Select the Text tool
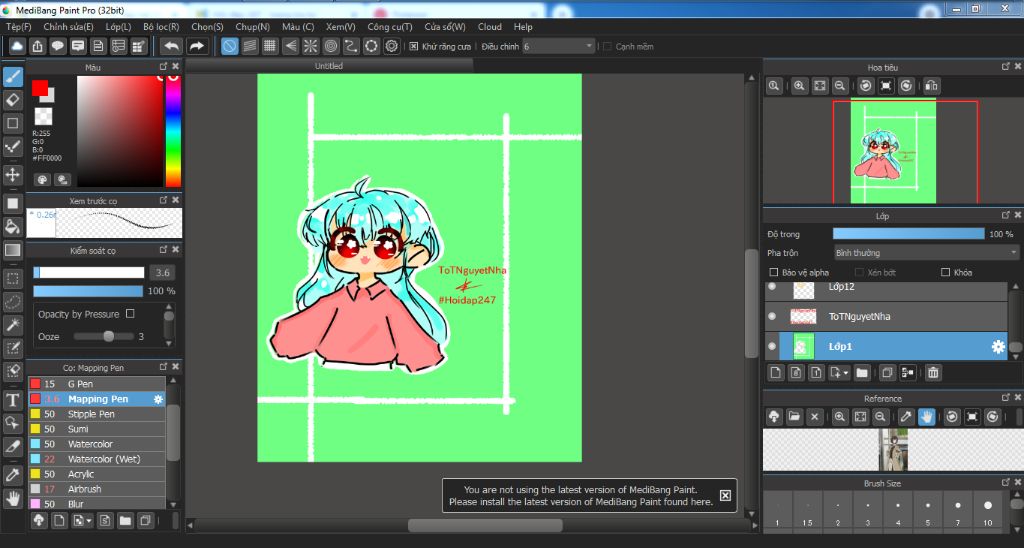This screenshot has width=1024, height=548. click(x=12, y=400)
